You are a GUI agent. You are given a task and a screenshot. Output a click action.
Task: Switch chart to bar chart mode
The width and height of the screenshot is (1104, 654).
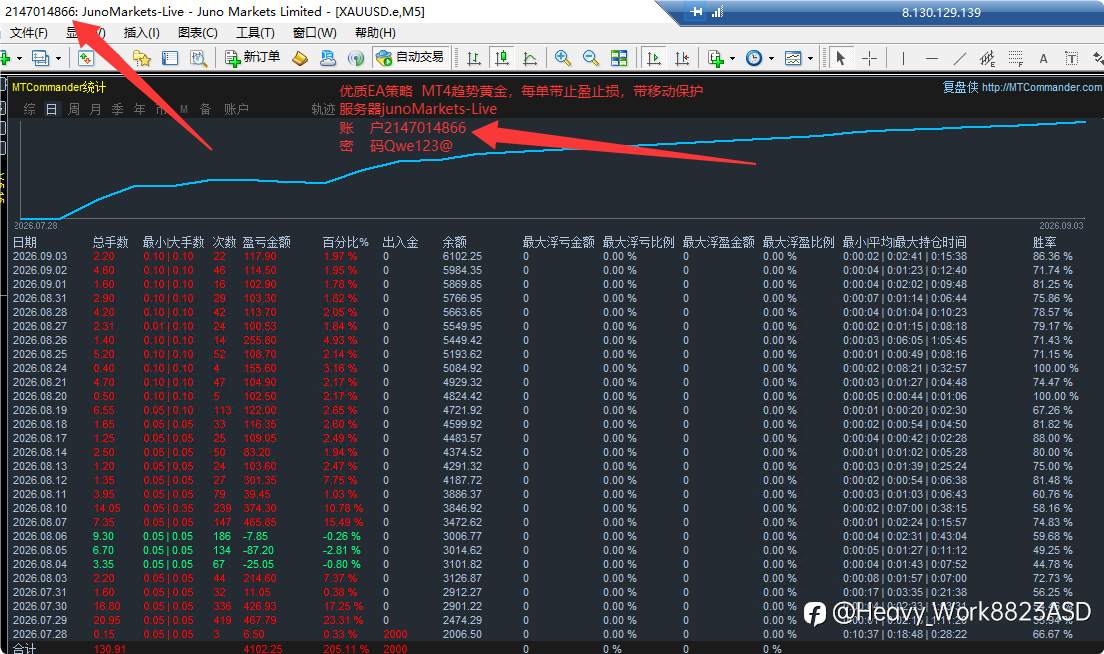tap(474, 58)
